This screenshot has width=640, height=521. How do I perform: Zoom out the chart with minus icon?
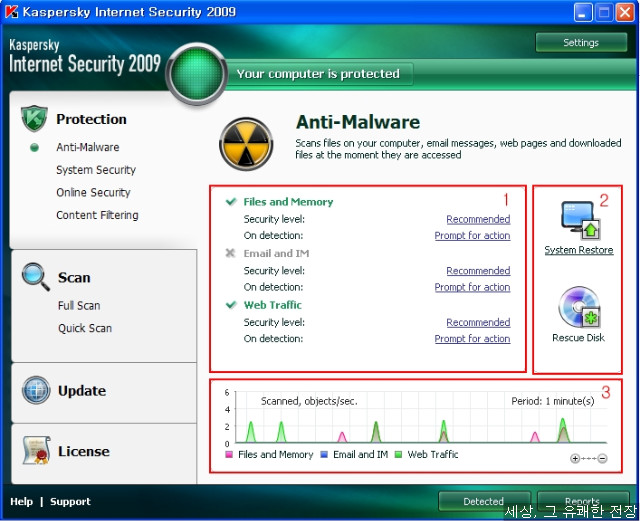pos(602,459)
